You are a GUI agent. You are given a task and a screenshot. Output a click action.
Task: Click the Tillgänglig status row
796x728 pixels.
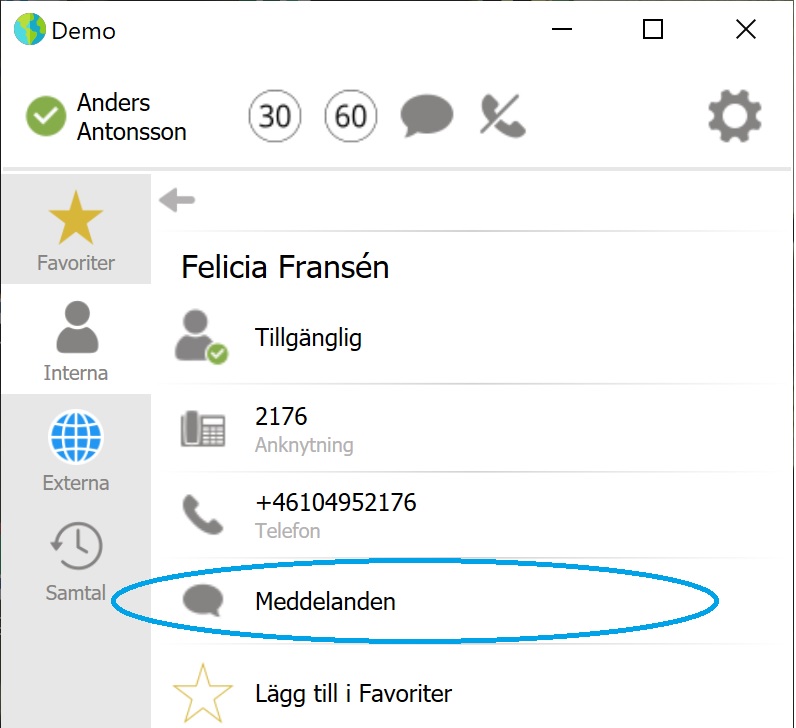tap(472, 338)
